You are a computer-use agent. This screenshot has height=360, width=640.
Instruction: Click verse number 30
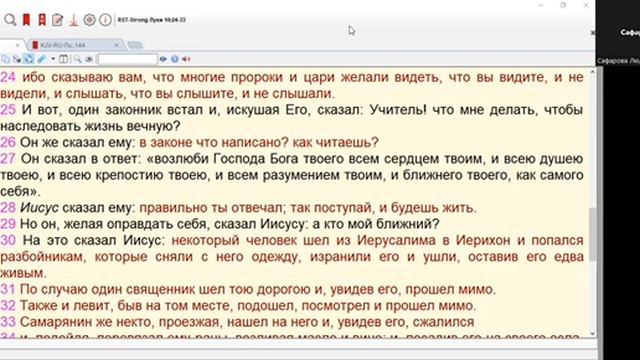click(8, 240)
